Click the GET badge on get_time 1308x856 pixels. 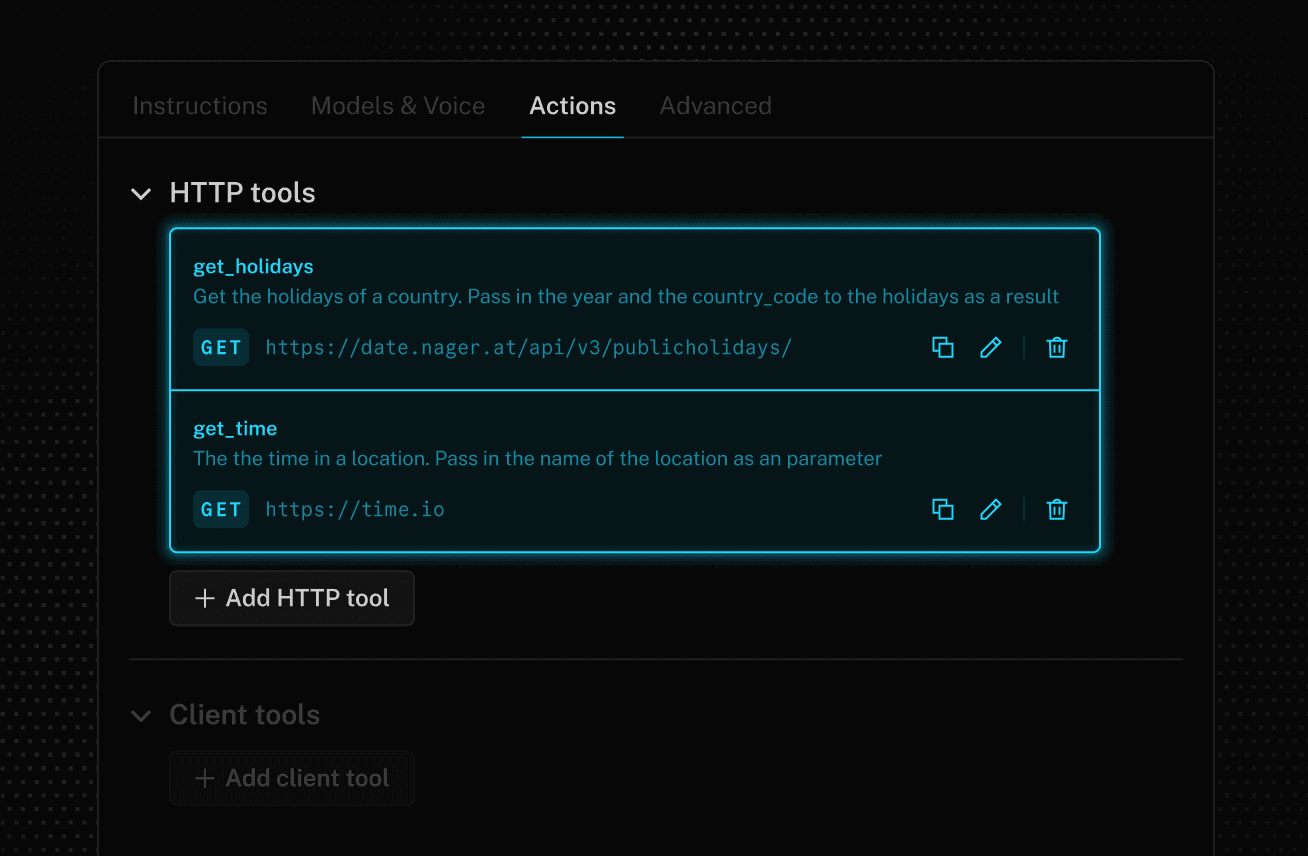220,509
